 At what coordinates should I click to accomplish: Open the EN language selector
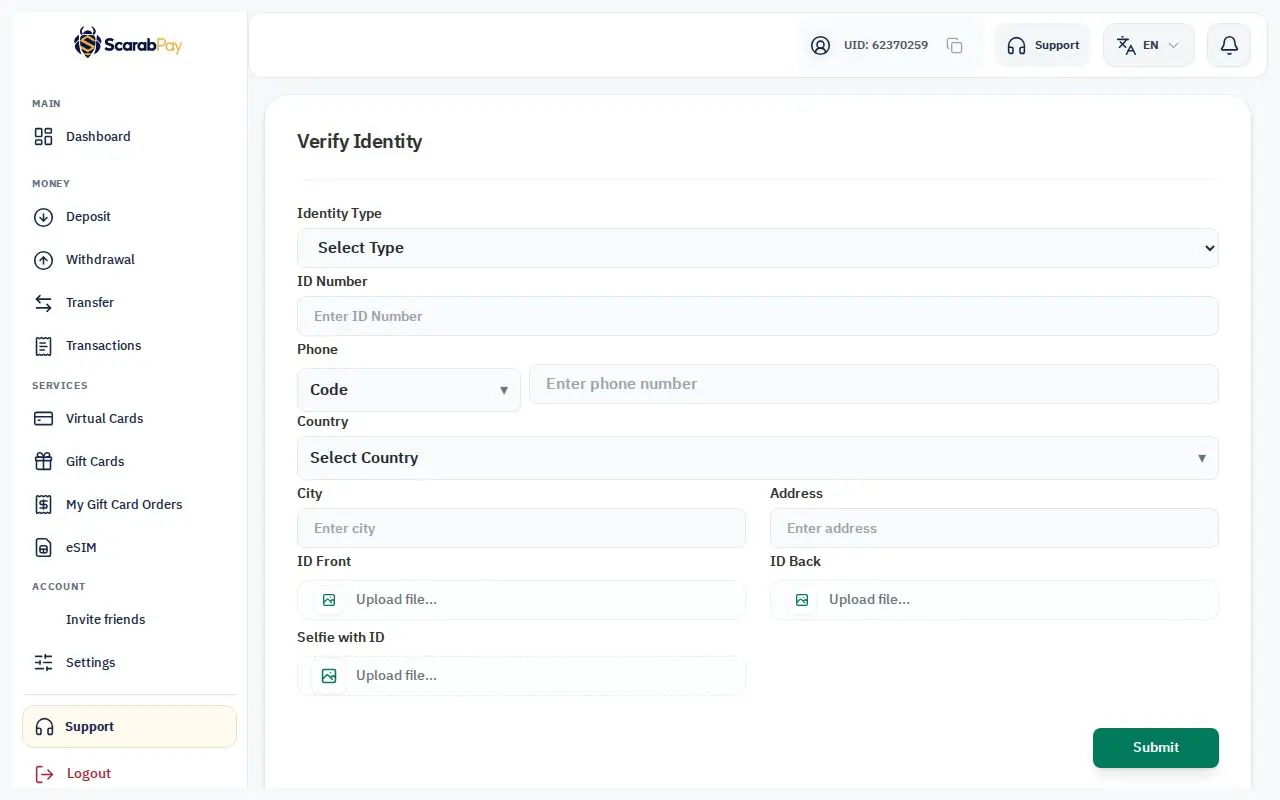tap(1149, 45)
